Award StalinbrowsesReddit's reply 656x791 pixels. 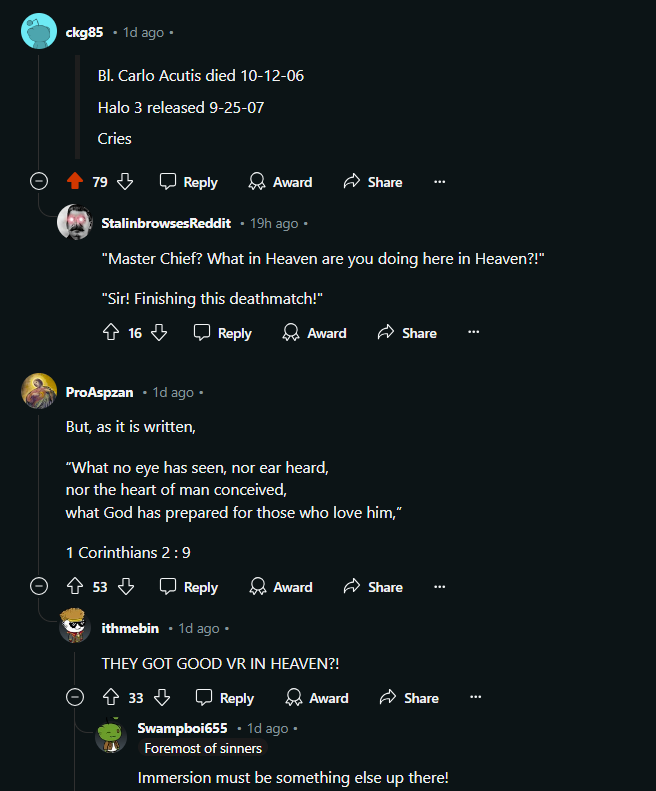pos(314,333)
